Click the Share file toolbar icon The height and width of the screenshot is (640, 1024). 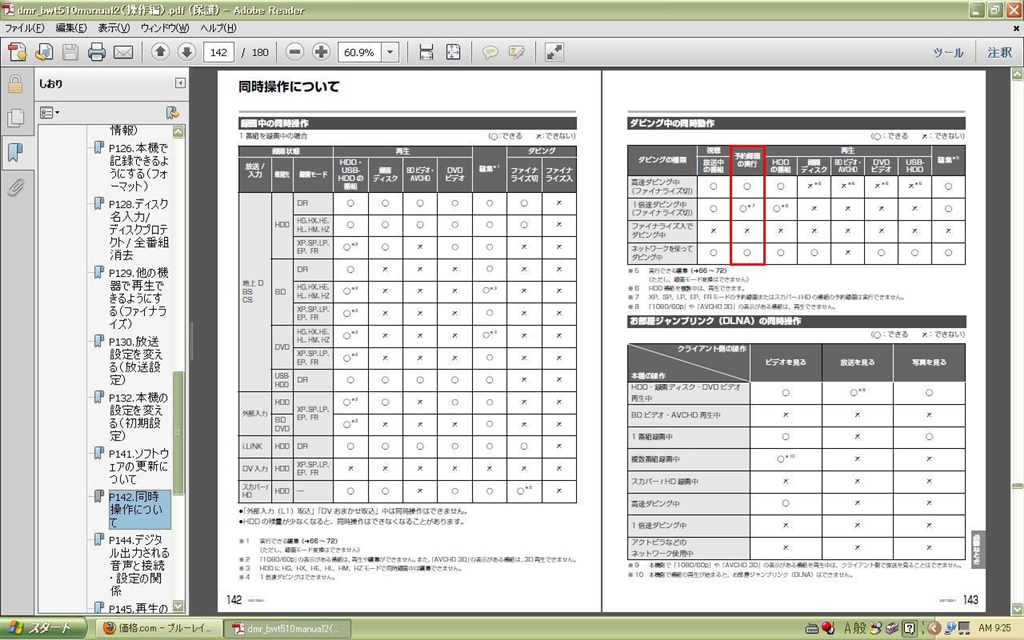(44, 52)
